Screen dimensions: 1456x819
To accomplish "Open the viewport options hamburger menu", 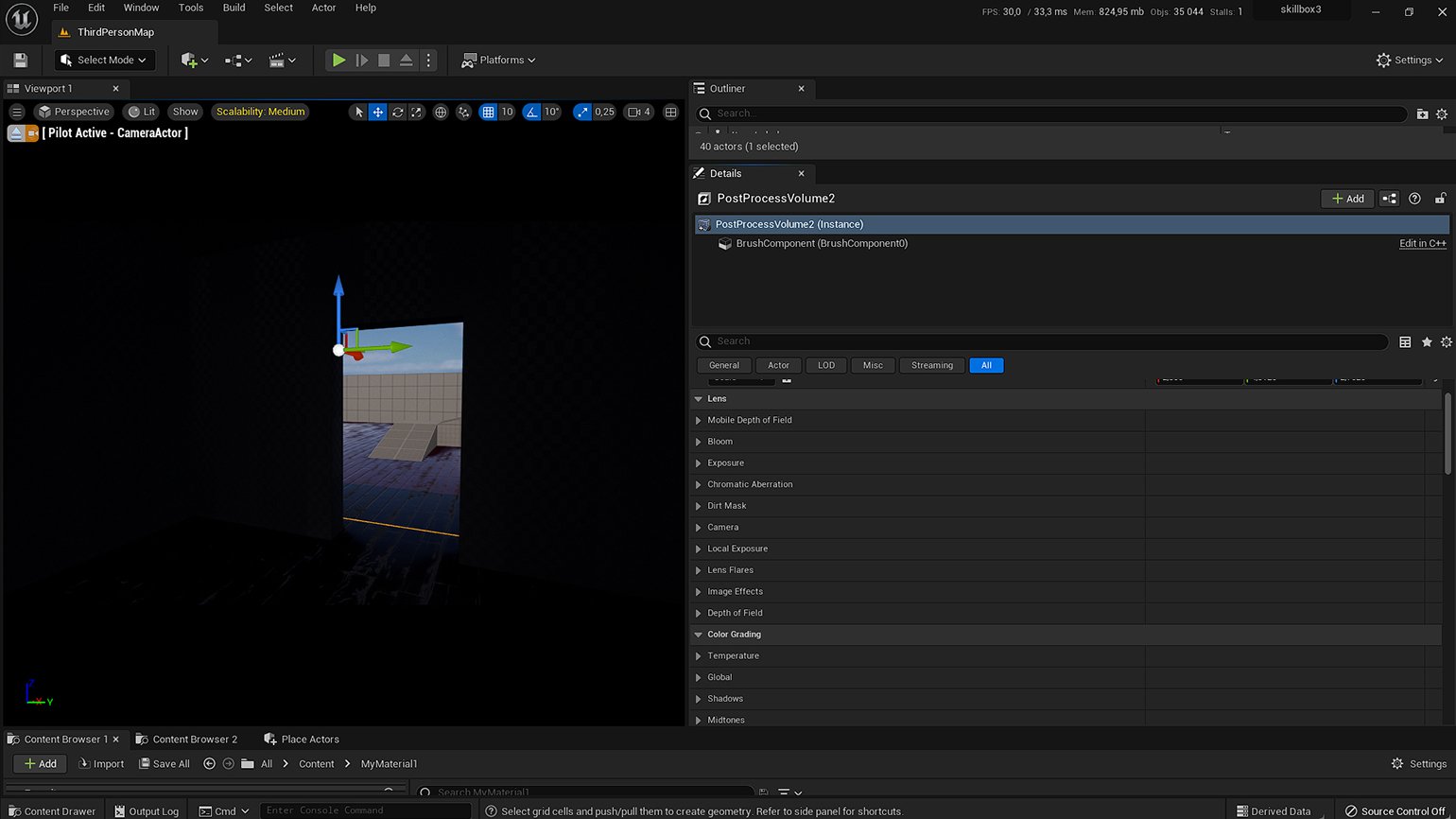I will (x=16, y=112).
